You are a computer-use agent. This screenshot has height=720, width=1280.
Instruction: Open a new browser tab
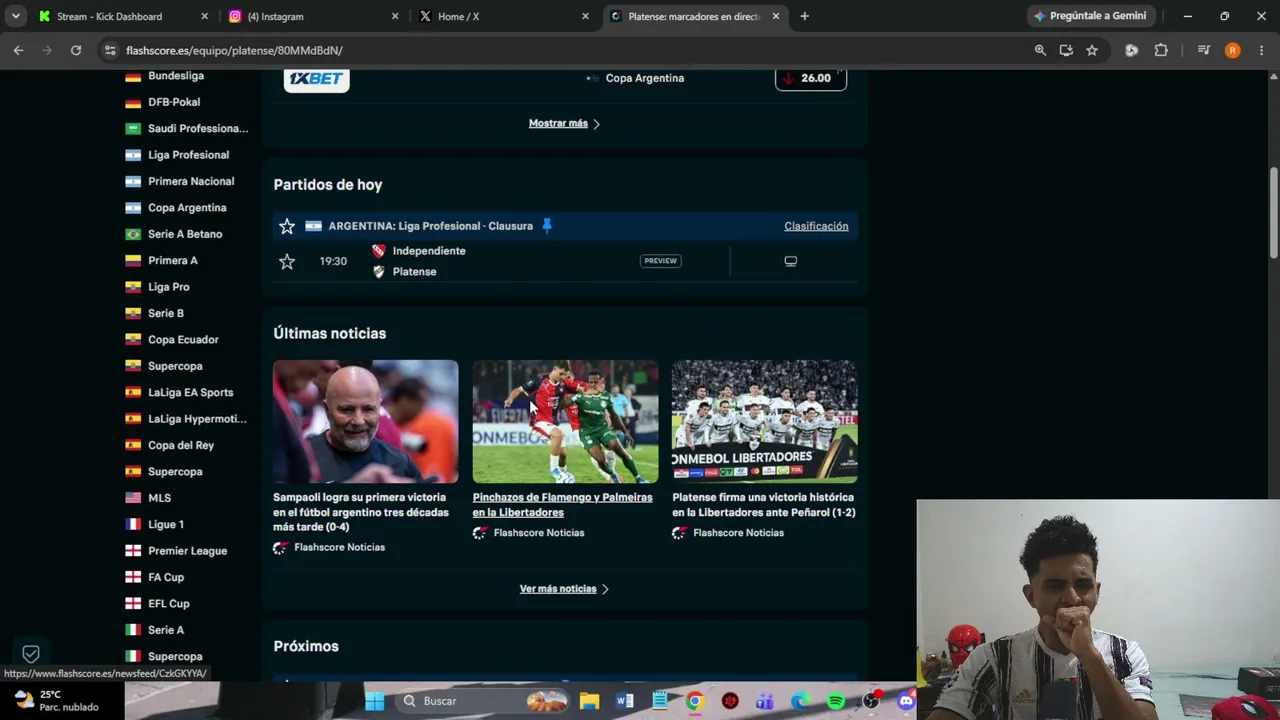pos(804,16)
